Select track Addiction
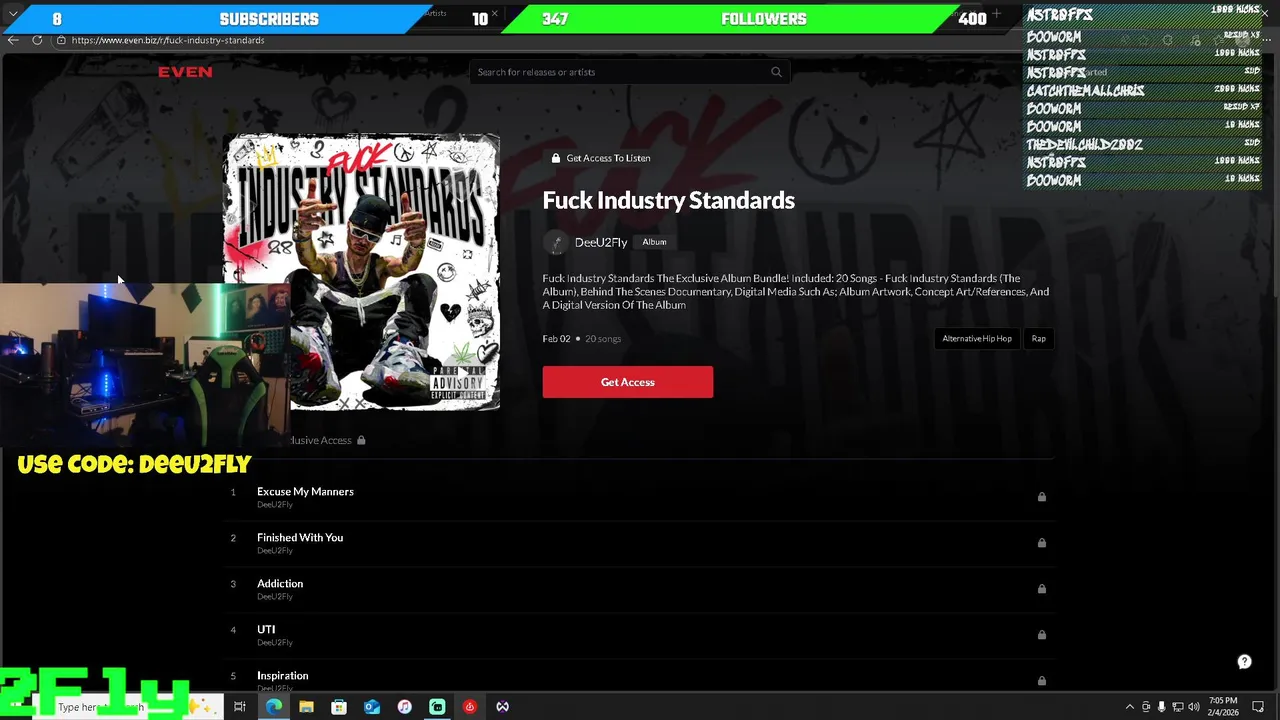The width and height of the screenshot is (1280, 720). tap(280, 583)
